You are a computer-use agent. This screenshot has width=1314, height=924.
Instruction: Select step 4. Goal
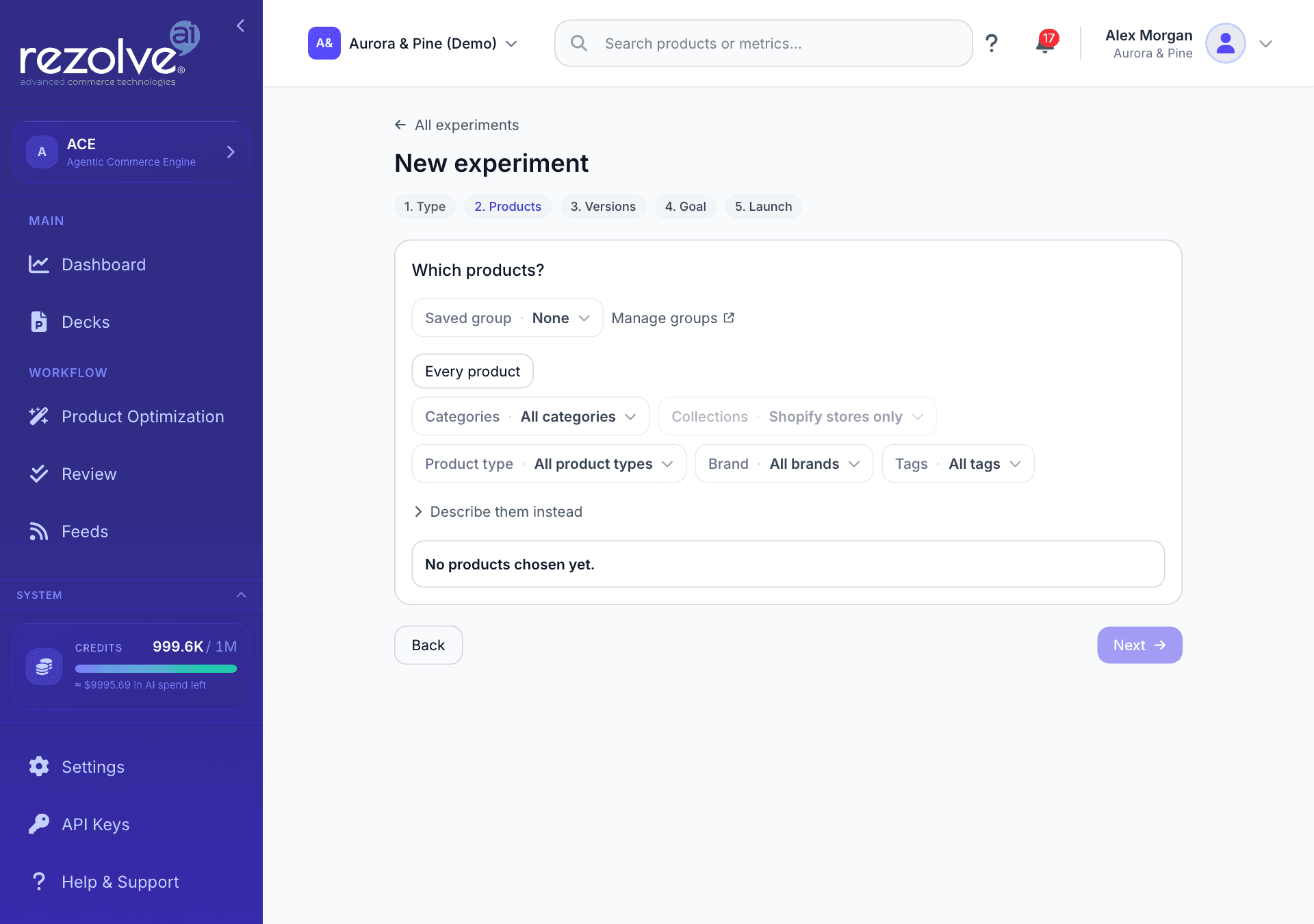685,207
